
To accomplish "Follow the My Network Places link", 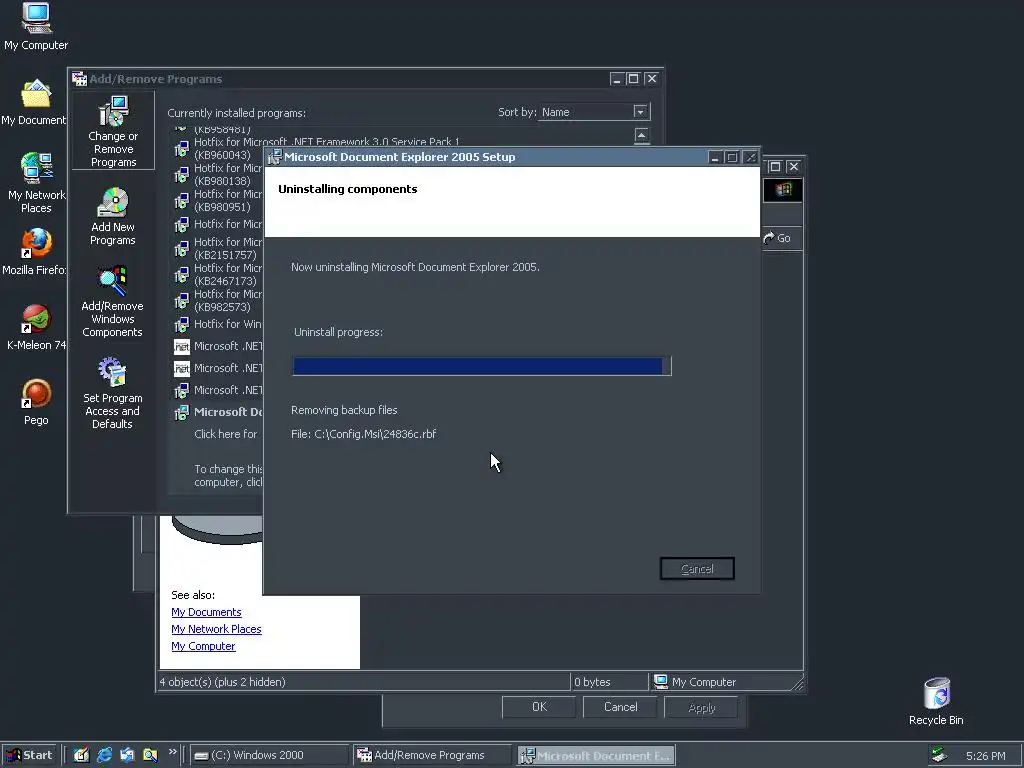I will (216, 629).
